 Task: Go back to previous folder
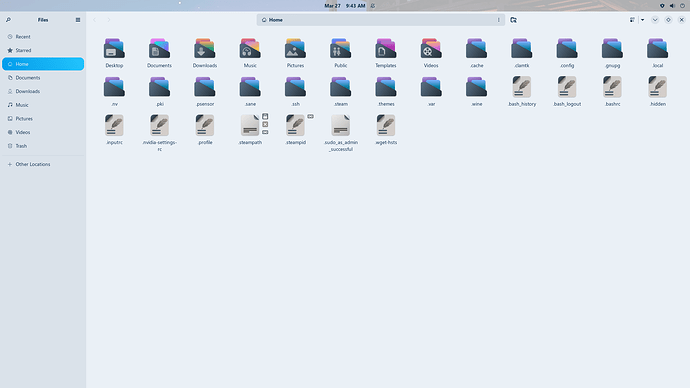point(95,20)
